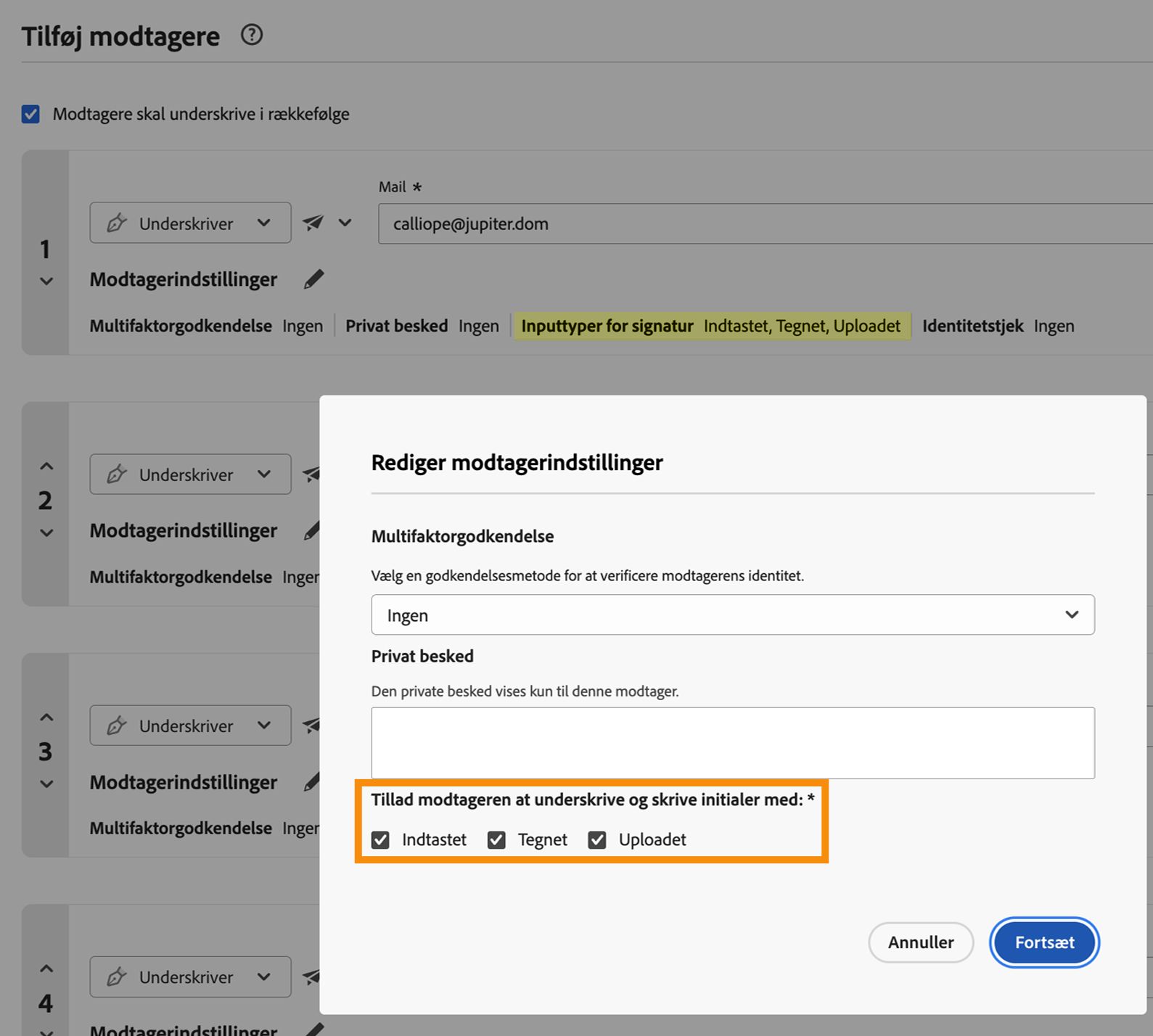The width and height of the screenshot is (1153, 1036).
Task: Open Underskriver role dropdown for recipient 4
Action: coord(190,977)
